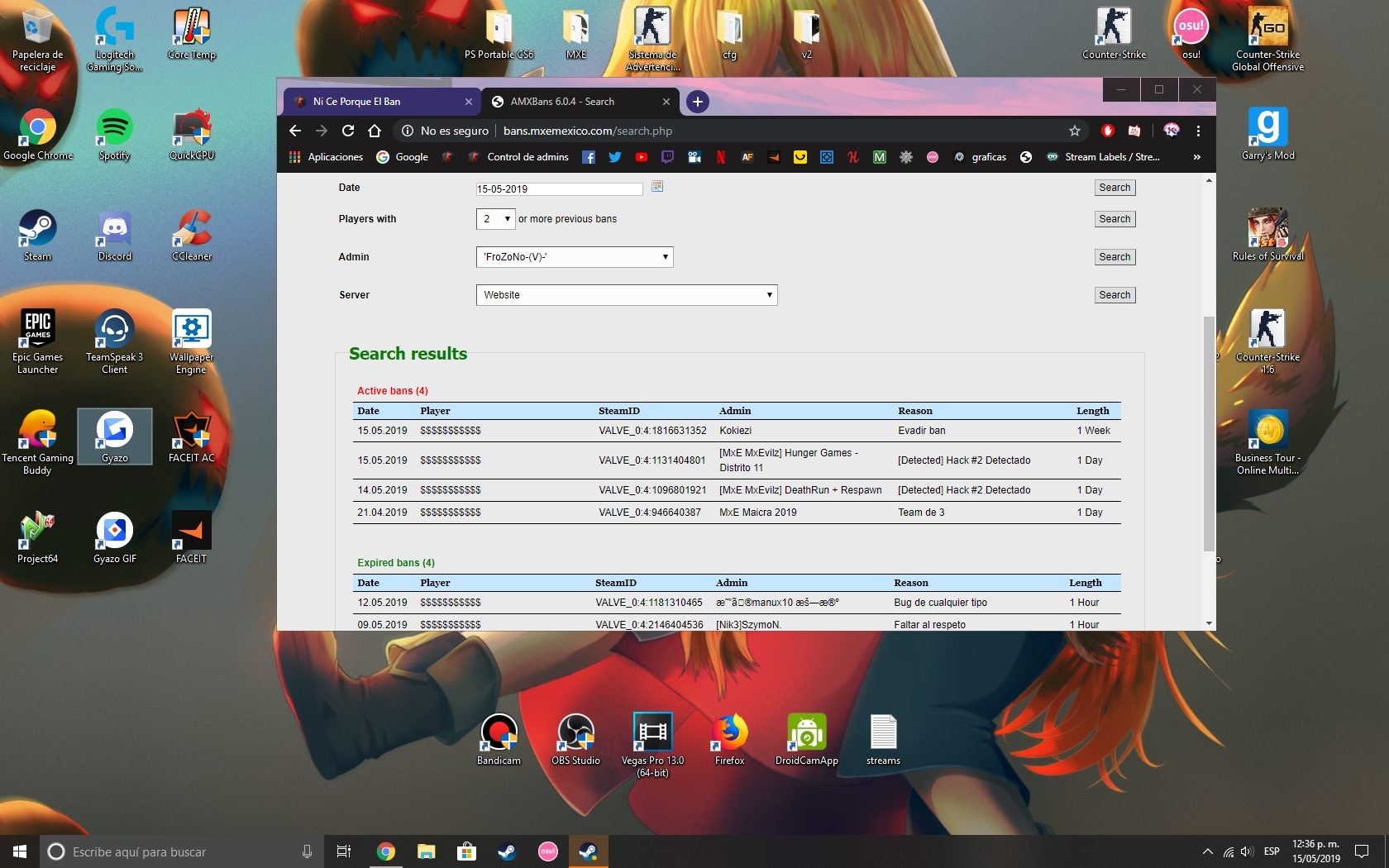Open File Explorer from the taskbar
The width and height of the screenshot is (1389, 868).
click(427, 851)
